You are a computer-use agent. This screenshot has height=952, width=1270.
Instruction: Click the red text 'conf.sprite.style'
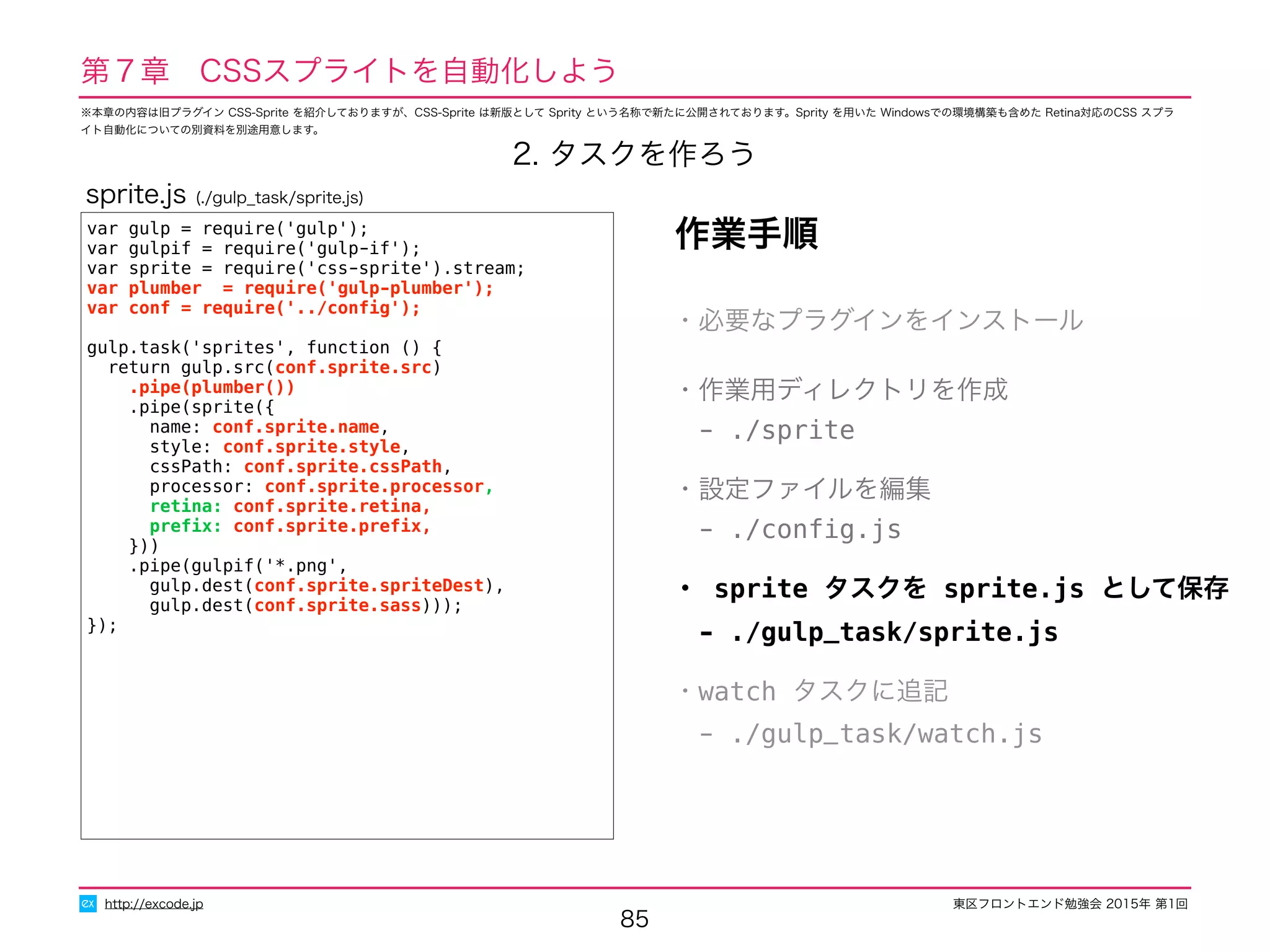[x=311, y=447]
